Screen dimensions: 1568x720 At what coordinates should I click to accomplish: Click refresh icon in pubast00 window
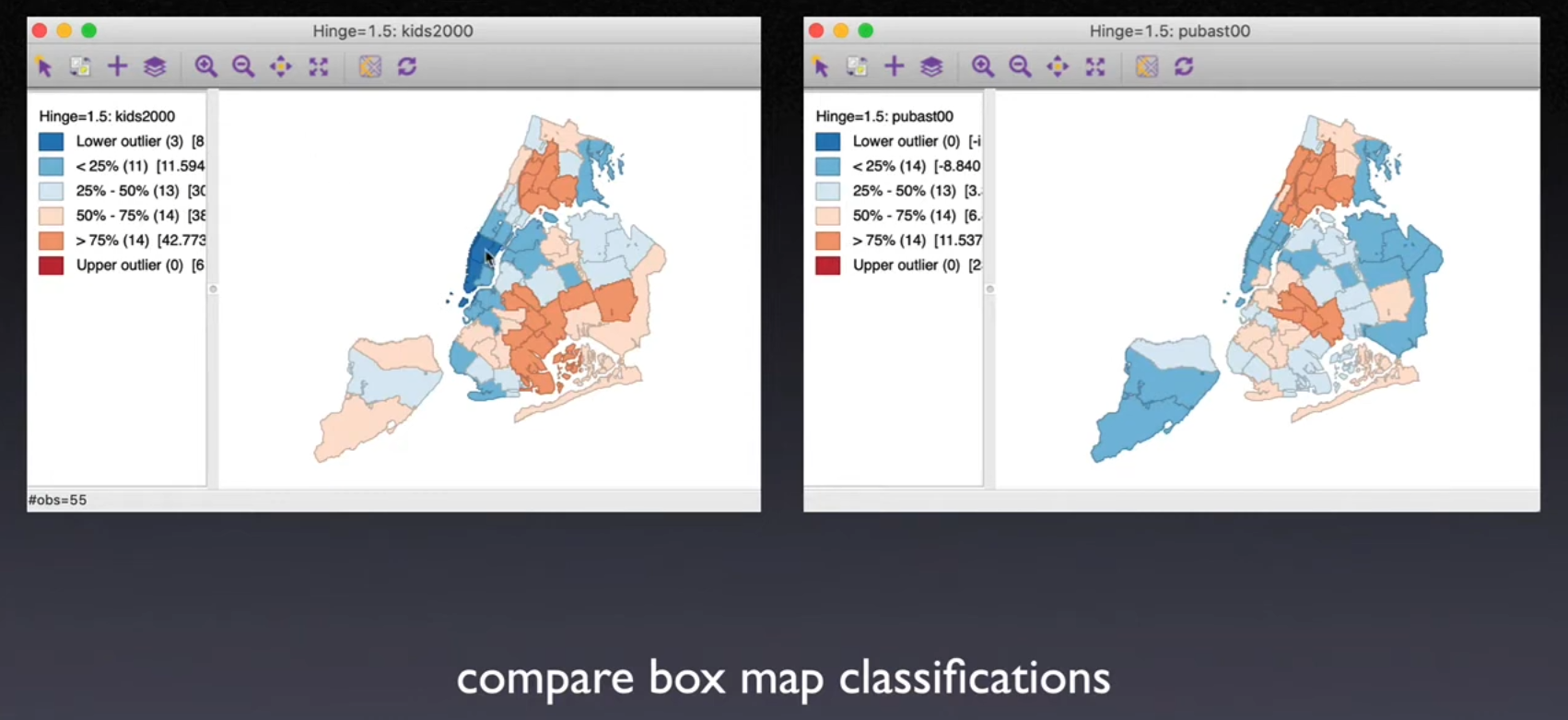coord(1184,66)
